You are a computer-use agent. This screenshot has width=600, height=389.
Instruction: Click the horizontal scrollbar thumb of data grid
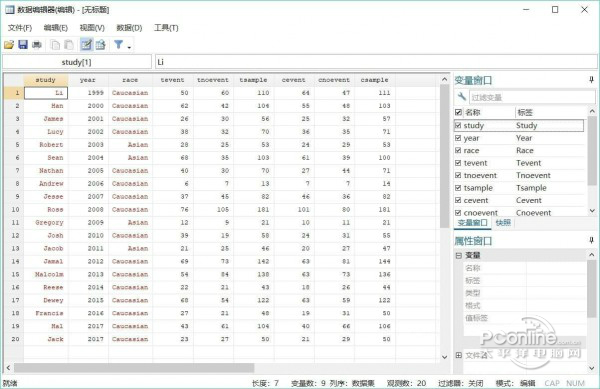134,368
